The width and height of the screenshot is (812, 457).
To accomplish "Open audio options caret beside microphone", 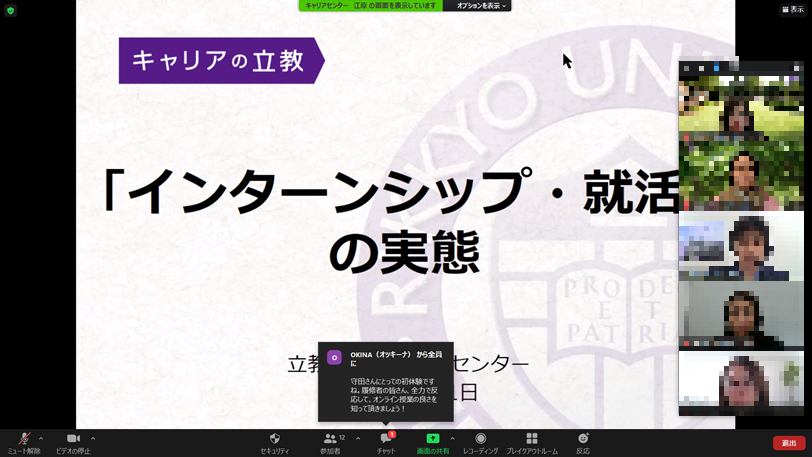I will pos(41,439).
